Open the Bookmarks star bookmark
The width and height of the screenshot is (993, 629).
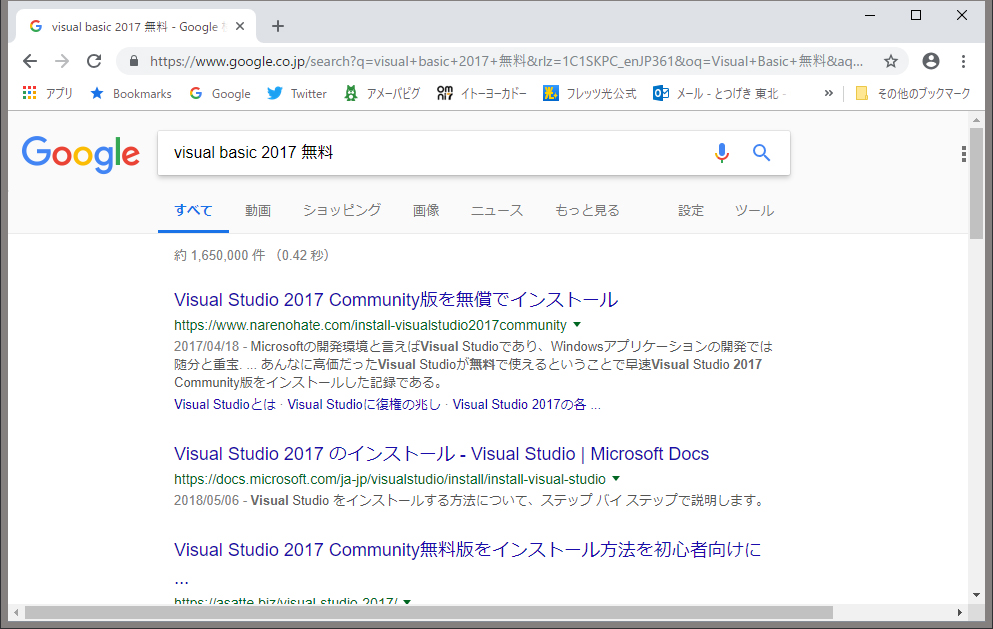131,94
